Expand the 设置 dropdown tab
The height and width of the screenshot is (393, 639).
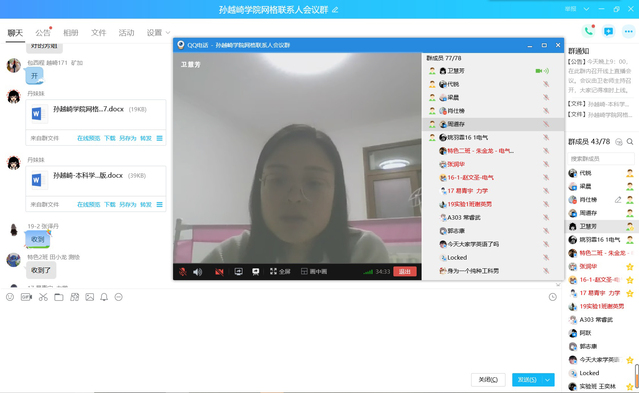(x=159, y=33)
